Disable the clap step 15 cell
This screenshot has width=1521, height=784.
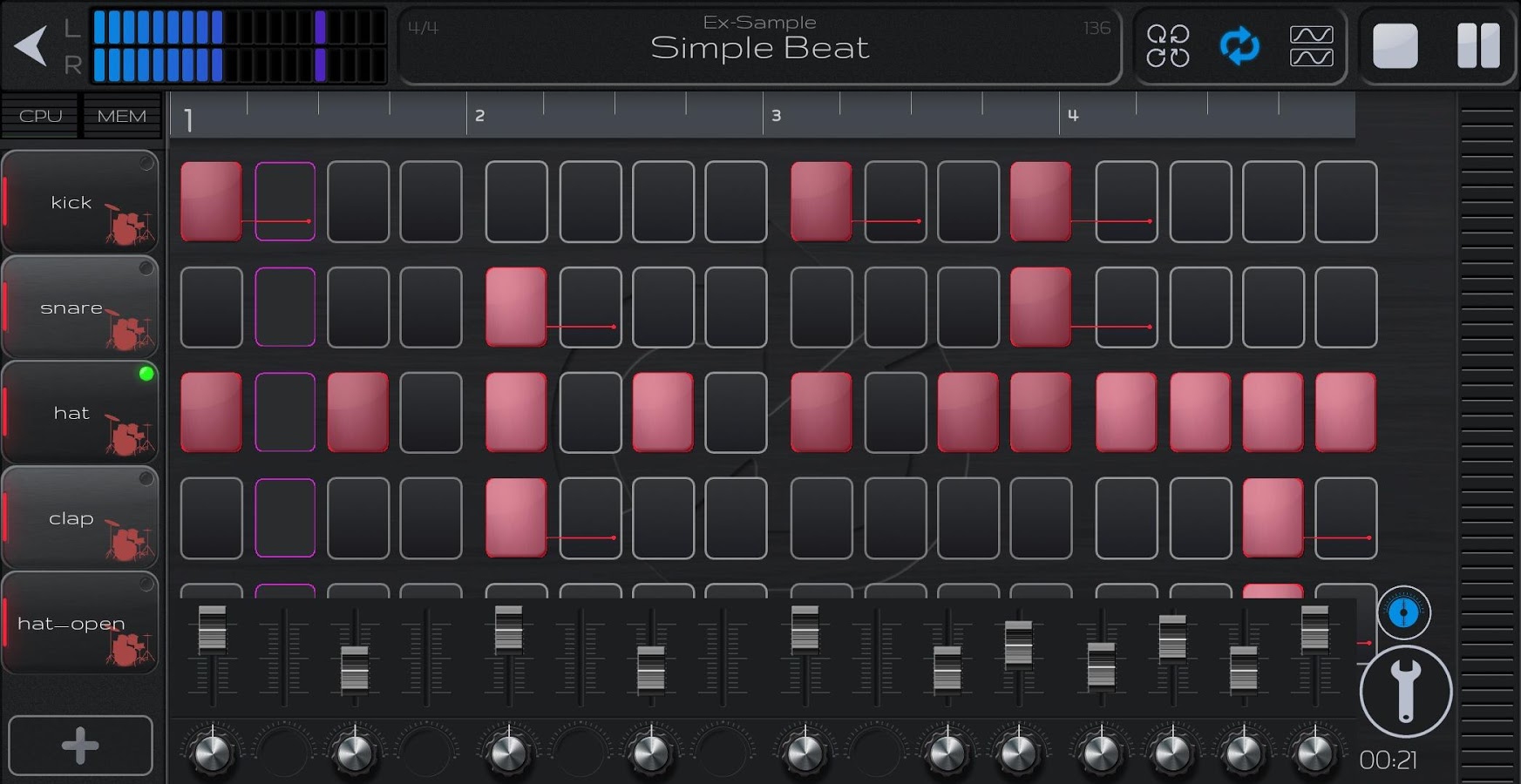pyautogui.click(x=1273, y=517)
